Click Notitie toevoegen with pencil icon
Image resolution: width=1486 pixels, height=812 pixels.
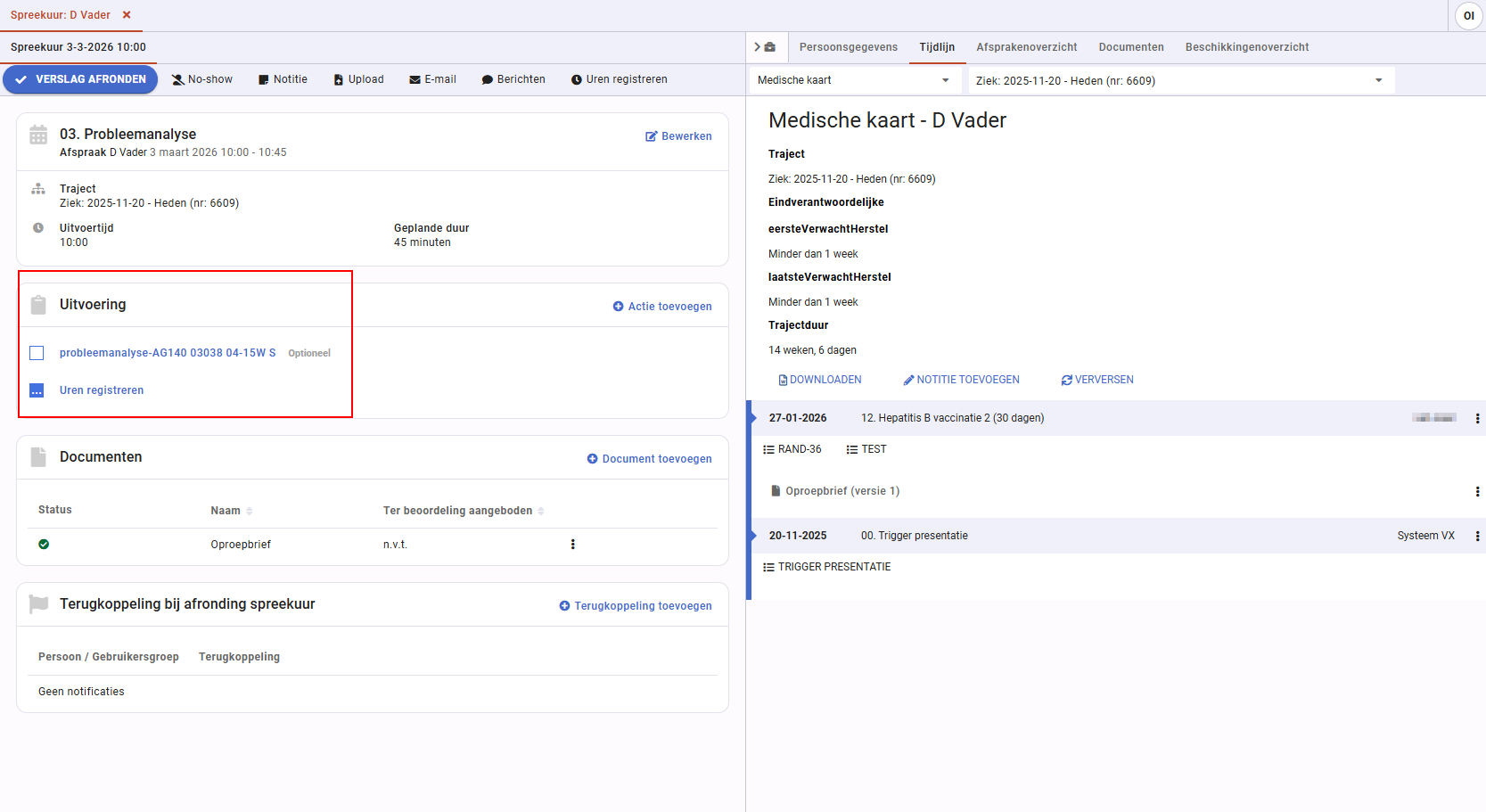point(962,380)
